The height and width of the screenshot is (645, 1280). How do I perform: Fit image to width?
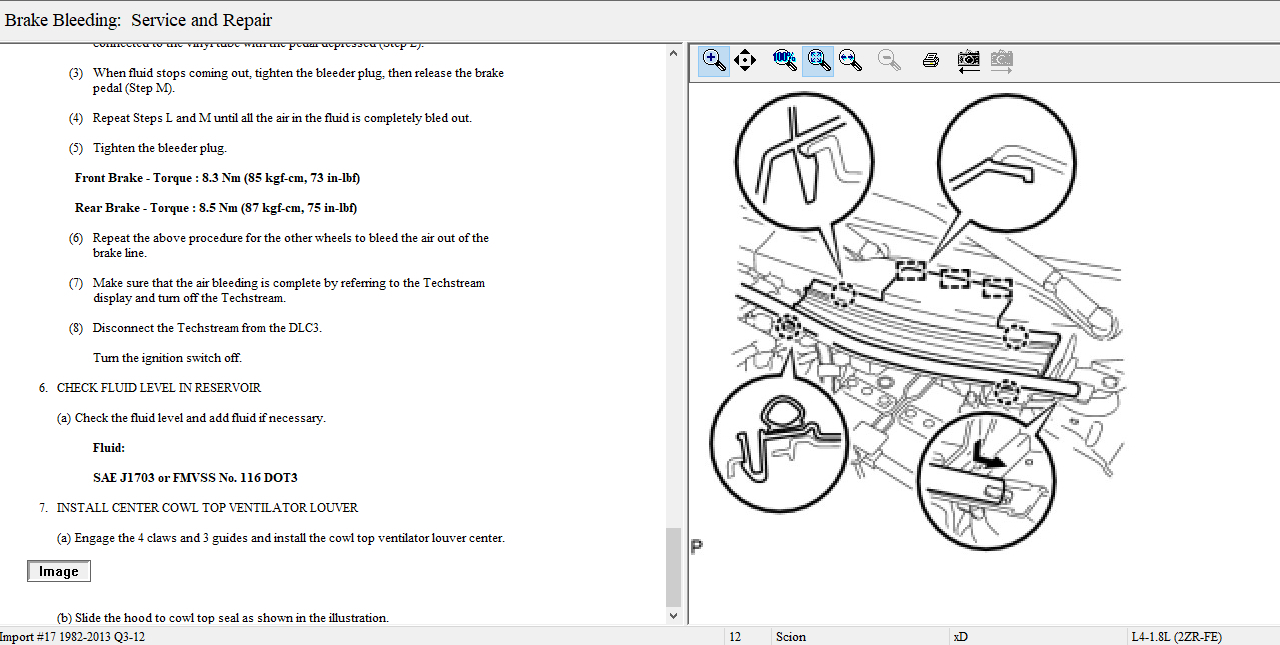851,60
